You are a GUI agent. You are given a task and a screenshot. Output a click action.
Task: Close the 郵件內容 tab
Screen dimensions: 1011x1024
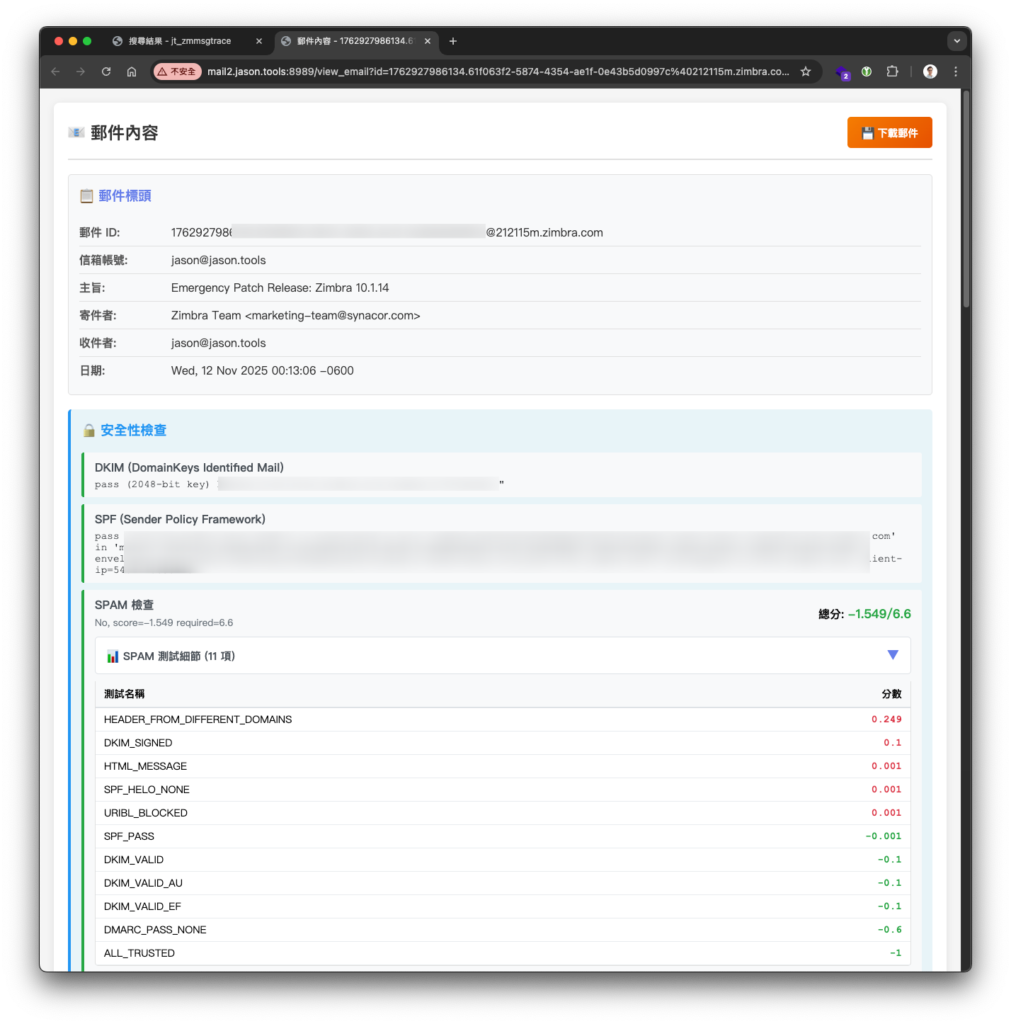427,41
